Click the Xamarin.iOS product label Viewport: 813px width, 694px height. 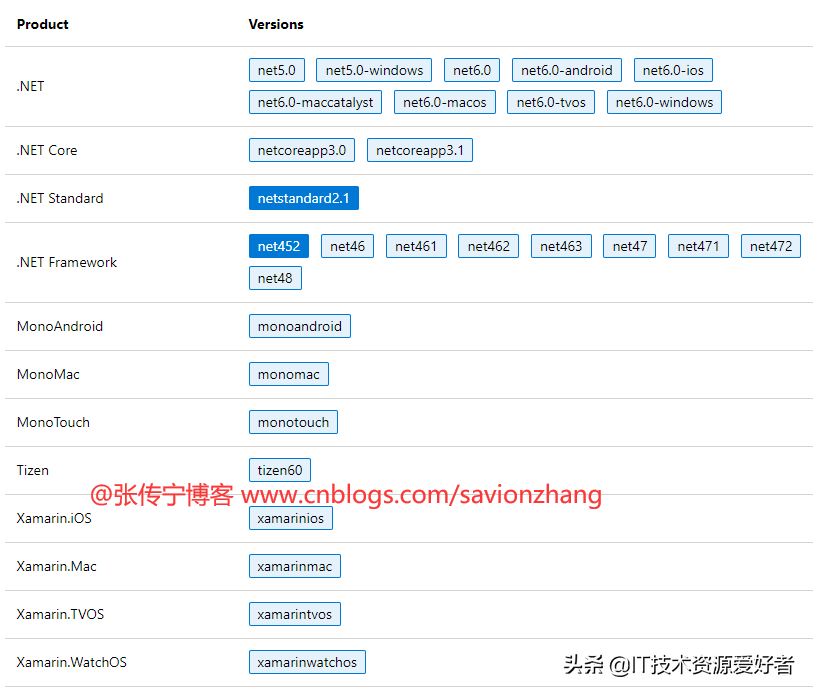click(x=54, y=518)
